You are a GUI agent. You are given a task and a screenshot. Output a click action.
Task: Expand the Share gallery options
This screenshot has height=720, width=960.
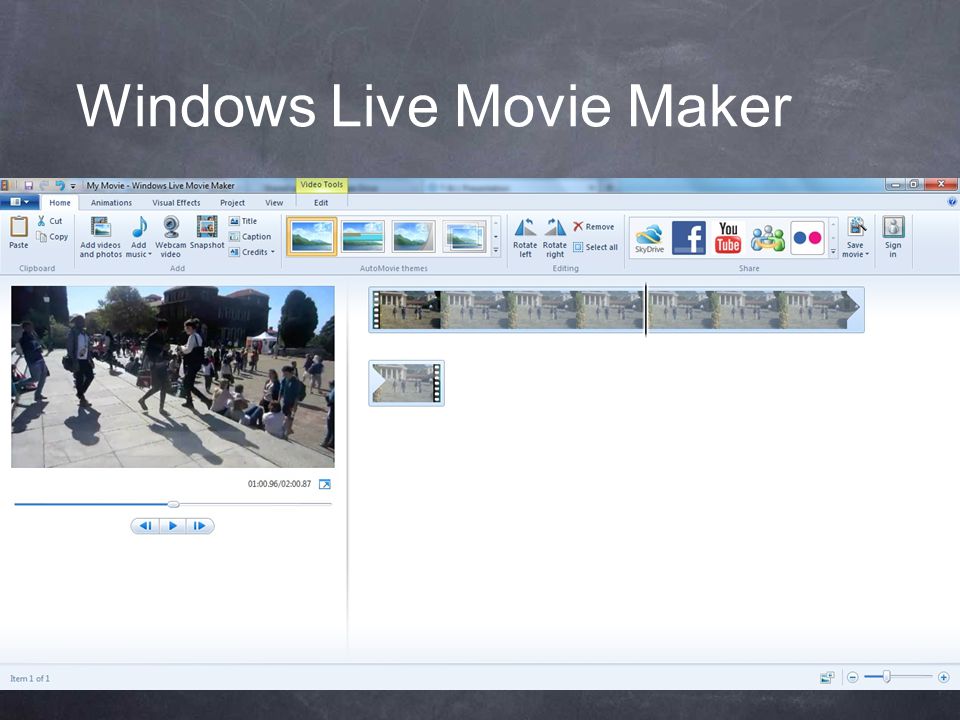pyautogui.click(x=833, y=251)
